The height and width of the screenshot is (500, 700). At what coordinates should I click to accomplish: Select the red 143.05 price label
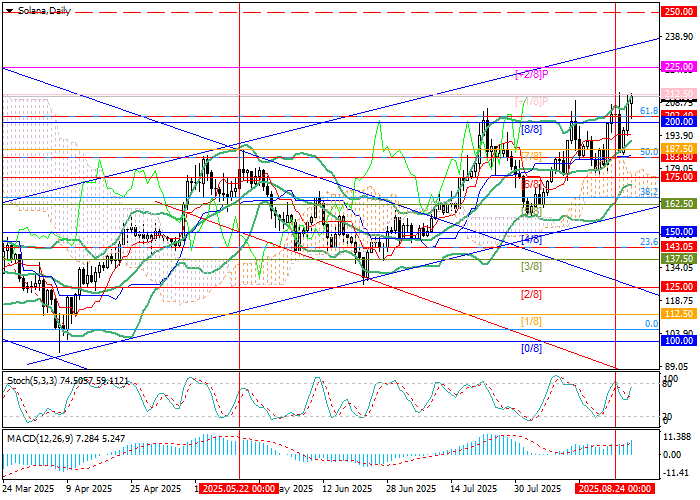(679, 247)
